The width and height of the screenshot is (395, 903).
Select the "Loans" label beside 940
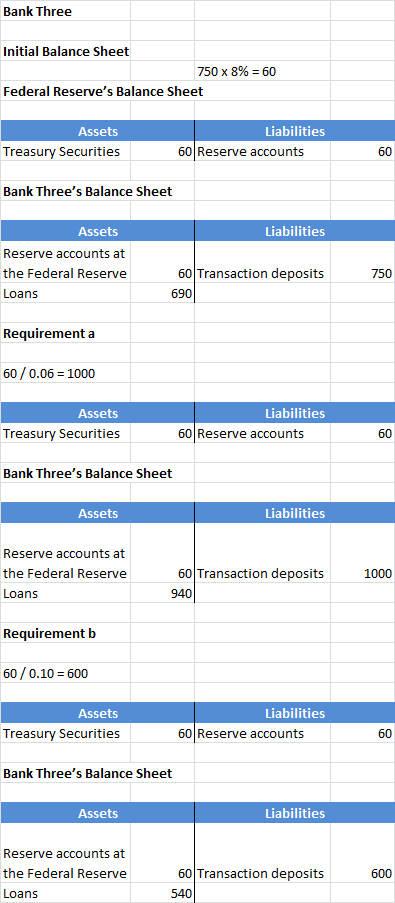pyautogui.click(x=65, y=593)
